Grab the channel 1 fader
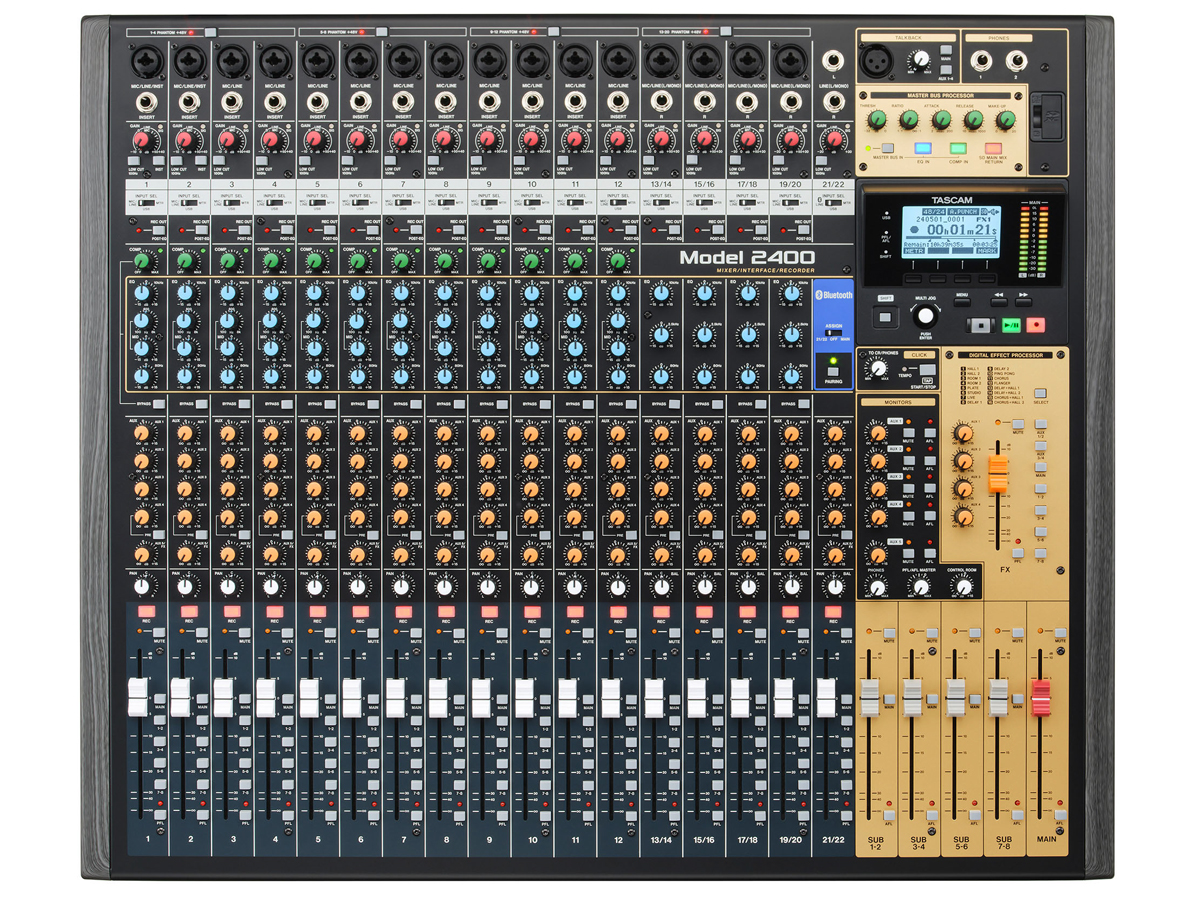The image size is (1200, 900). [x=138, y=697]
